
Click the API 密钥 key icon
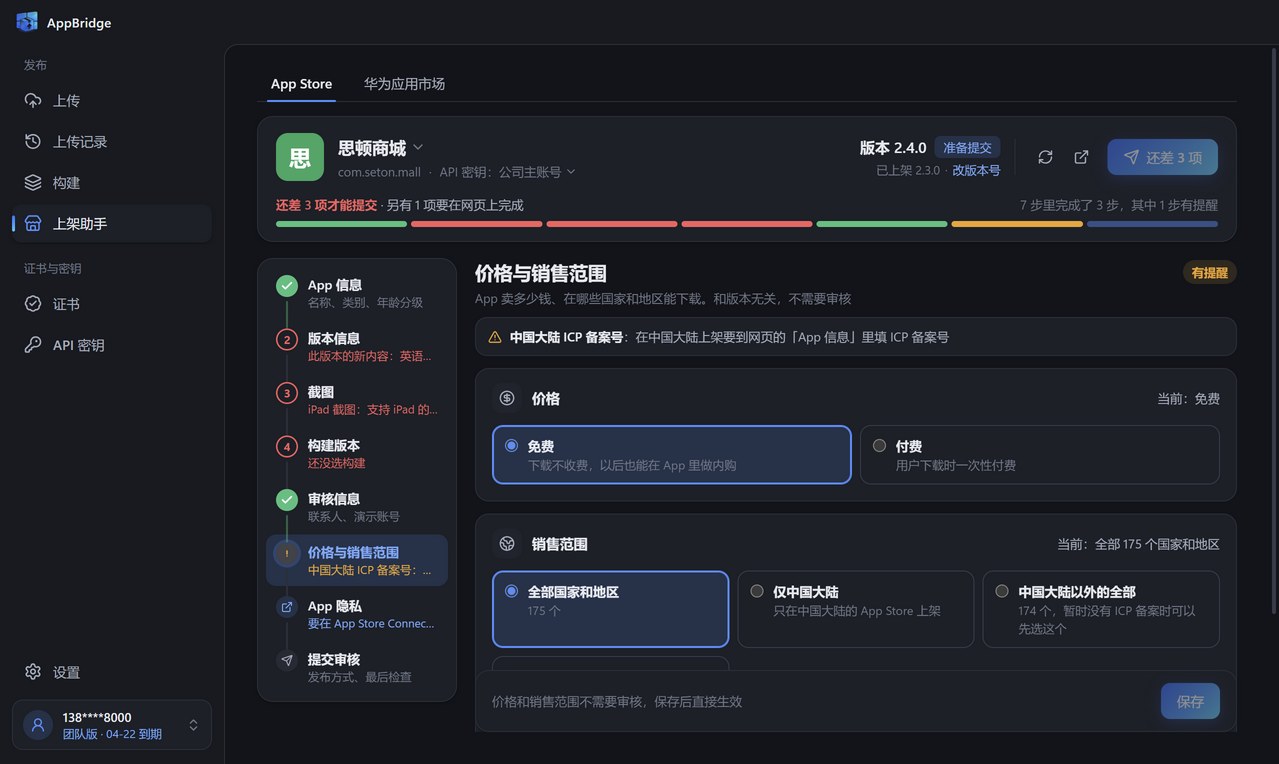33,345
